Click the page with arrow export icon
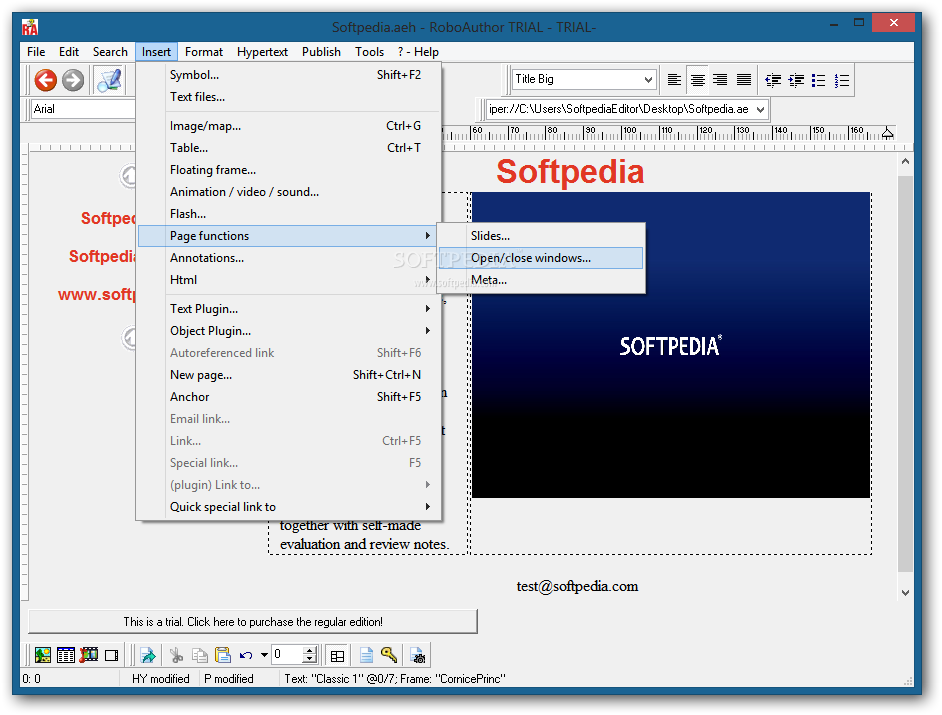The height and width of the screenshot is (715, 942). pyautogui.click(x=148, y=655)
